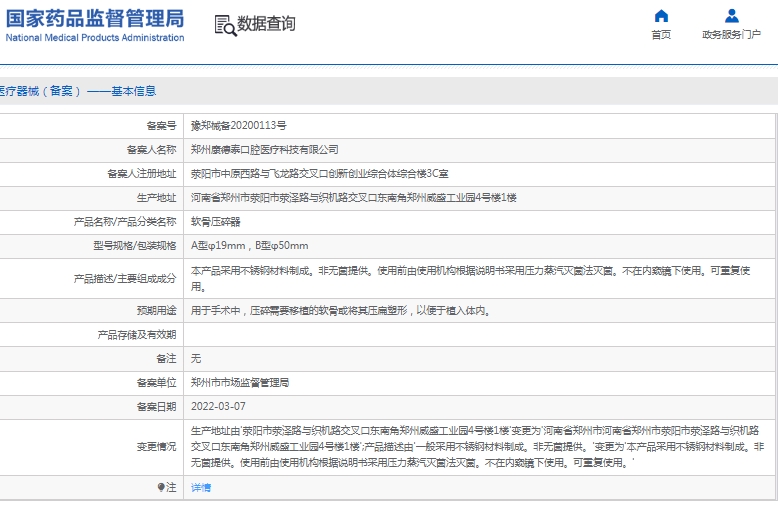
Task: Click the empty 产品存储及有效期 value cell
Action: [x=479, y=335]
